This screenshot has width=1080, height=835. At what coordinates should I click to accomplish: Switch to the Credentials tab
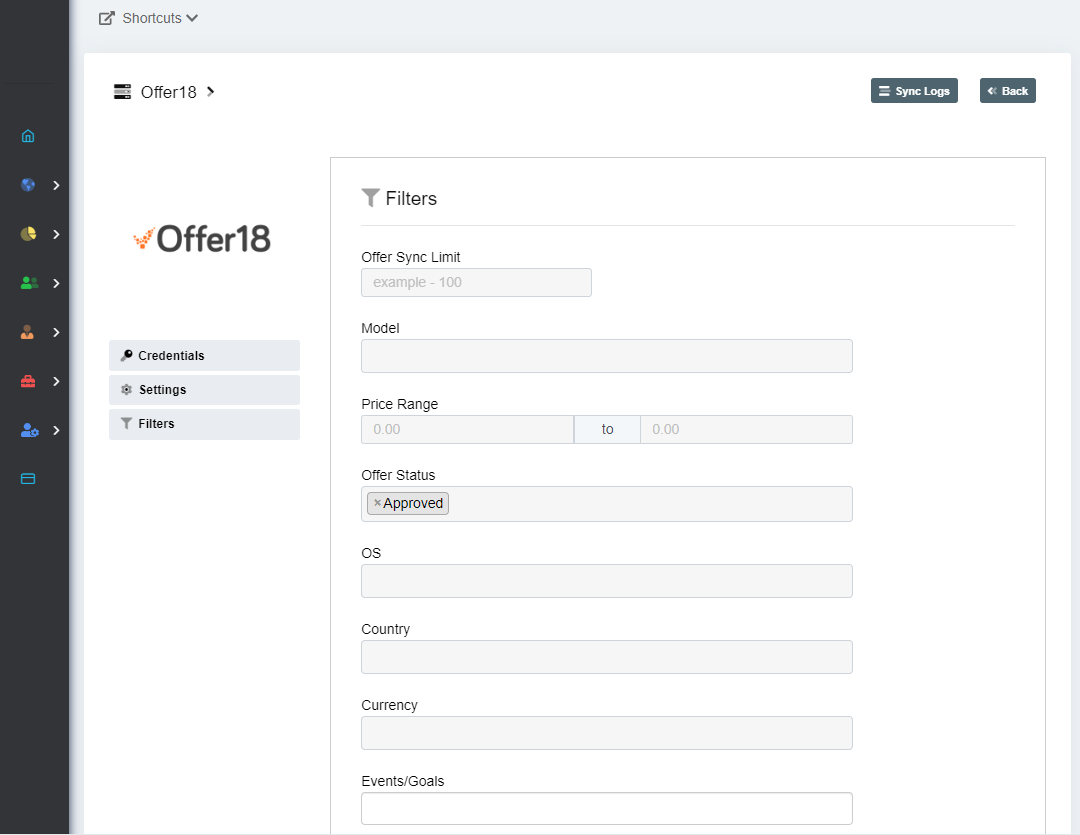click(x=204, y=356)
